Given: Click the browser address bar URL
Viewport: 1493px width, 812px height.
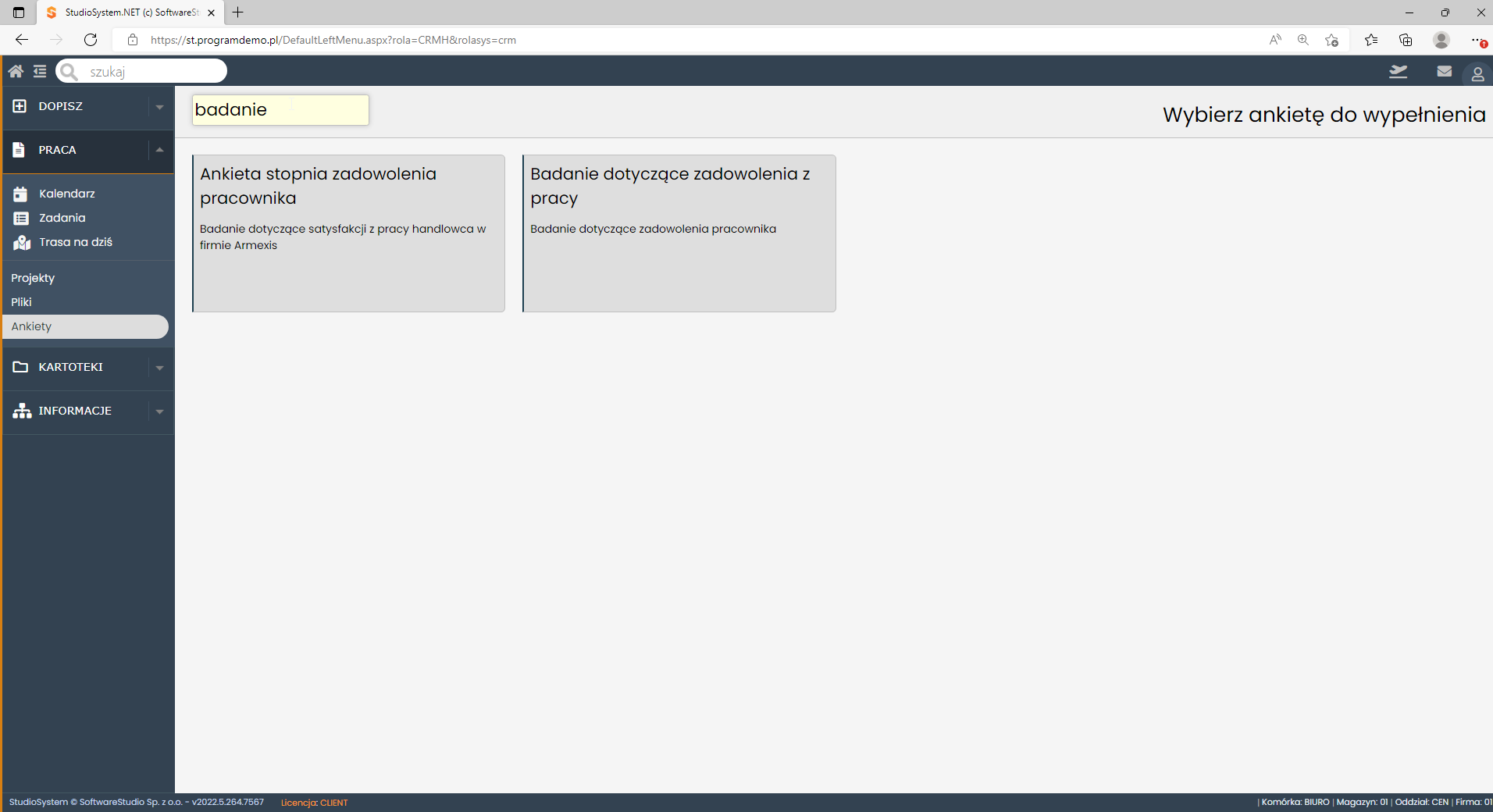Looking at the screenshot, I should click(333, 40).
